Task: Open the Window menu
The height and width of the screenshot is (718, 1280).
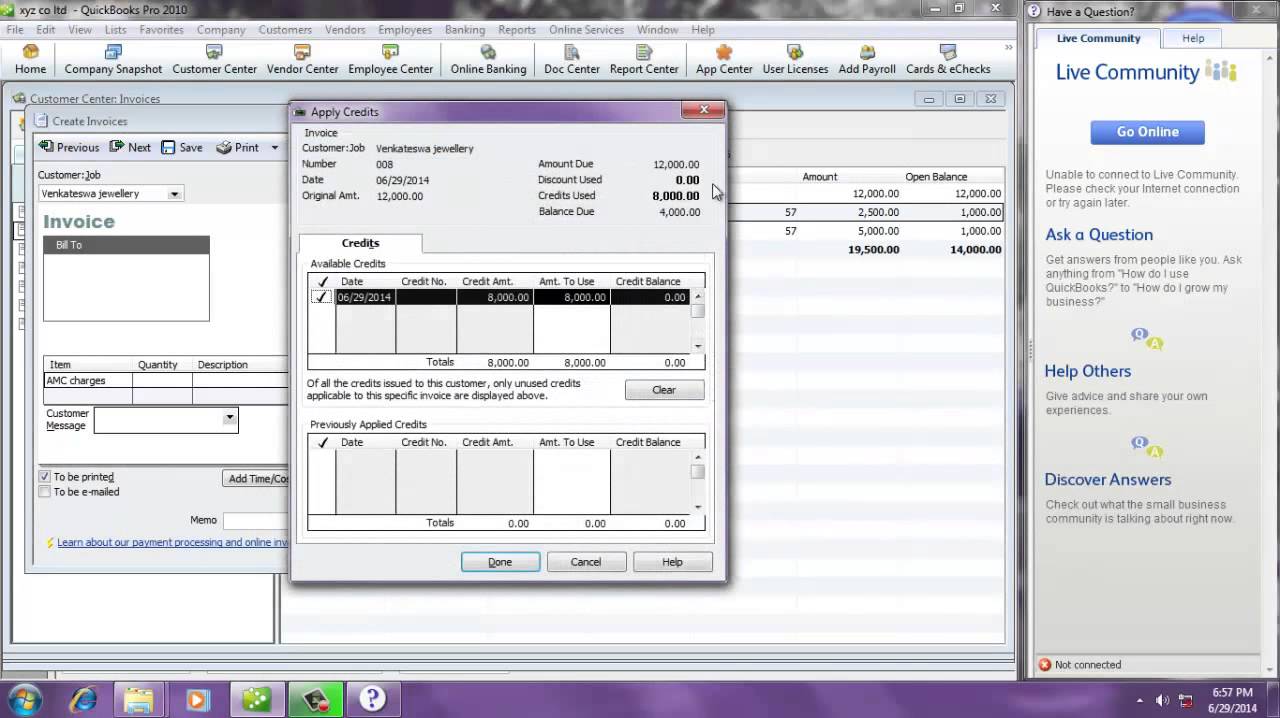Action: point(657,30)
